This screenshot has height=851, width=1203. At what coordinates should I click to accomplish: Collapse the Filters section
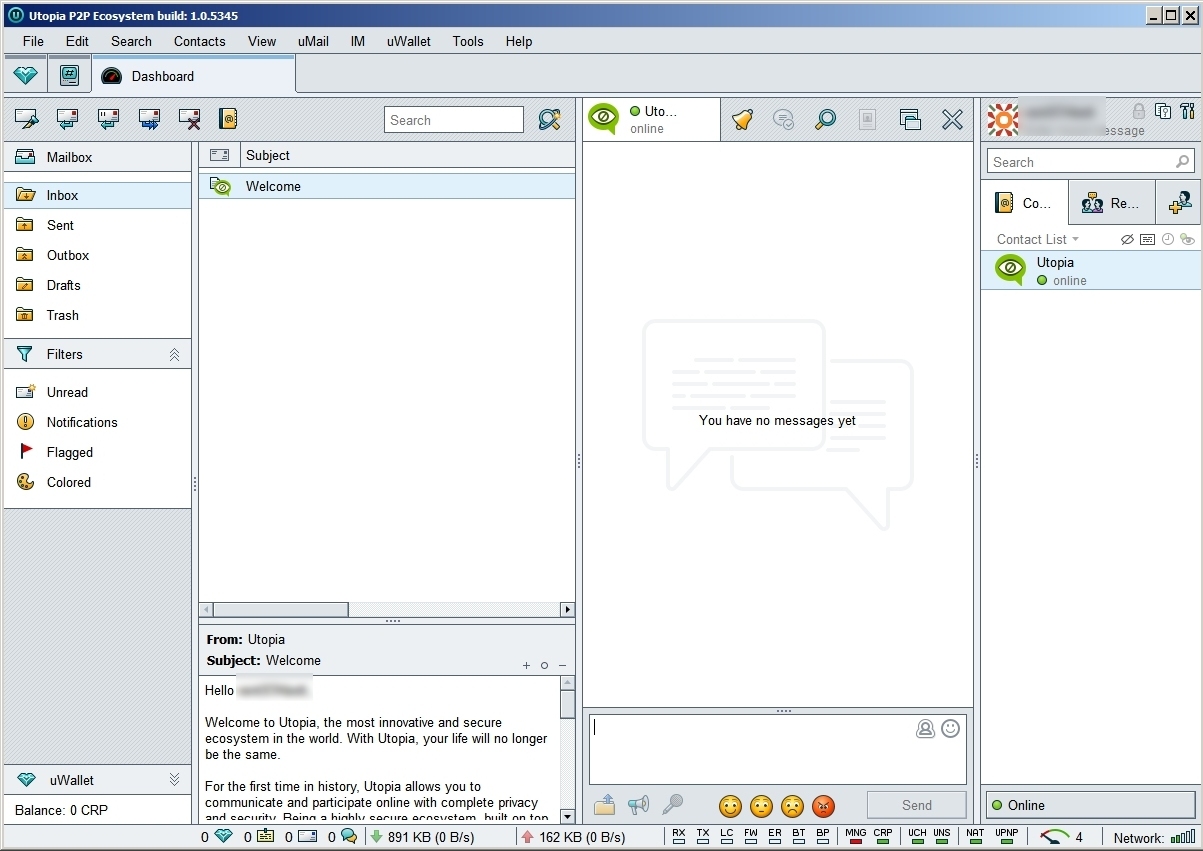(x=174, y=355)
